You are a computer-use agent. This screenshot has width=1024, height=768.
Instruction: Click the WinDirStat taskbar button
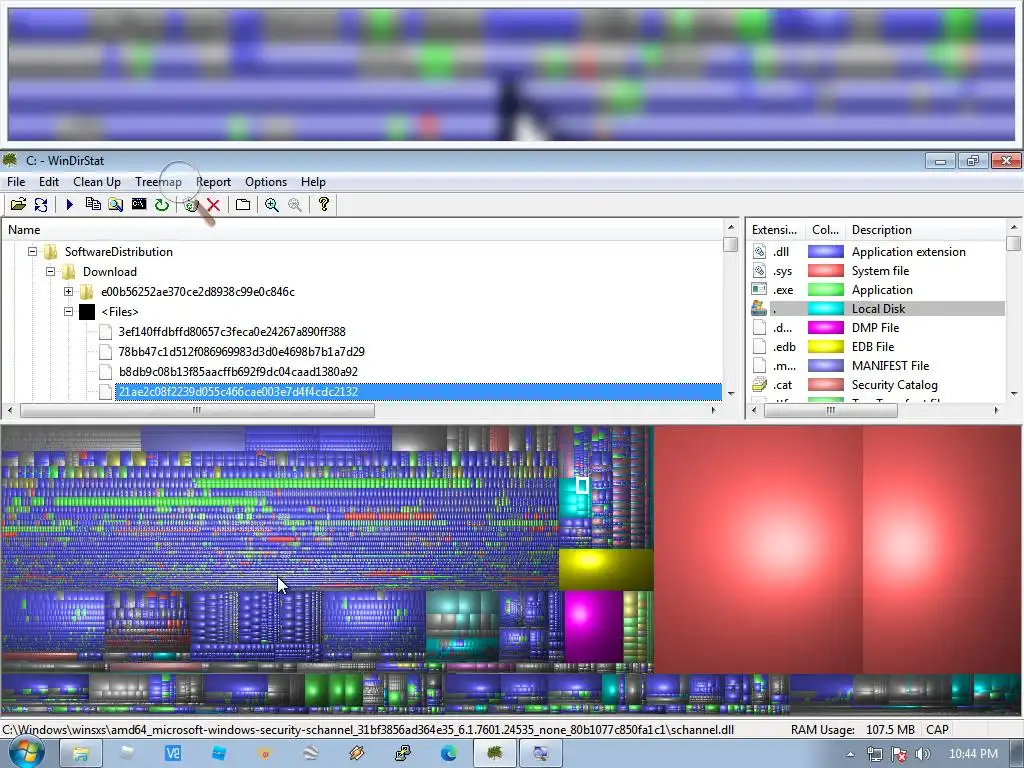[495, 754]
